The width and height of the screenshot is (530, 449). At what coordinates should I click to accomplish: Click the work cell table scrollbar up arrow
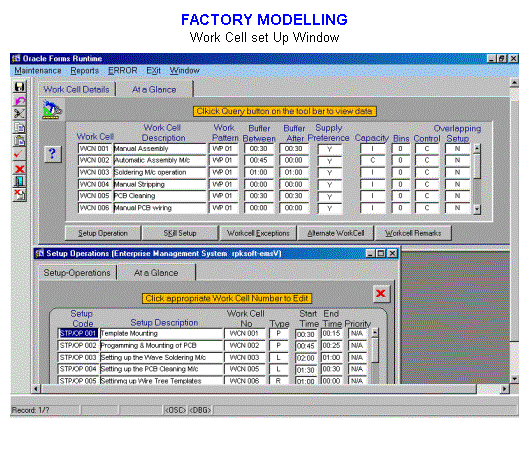(477, 148)
